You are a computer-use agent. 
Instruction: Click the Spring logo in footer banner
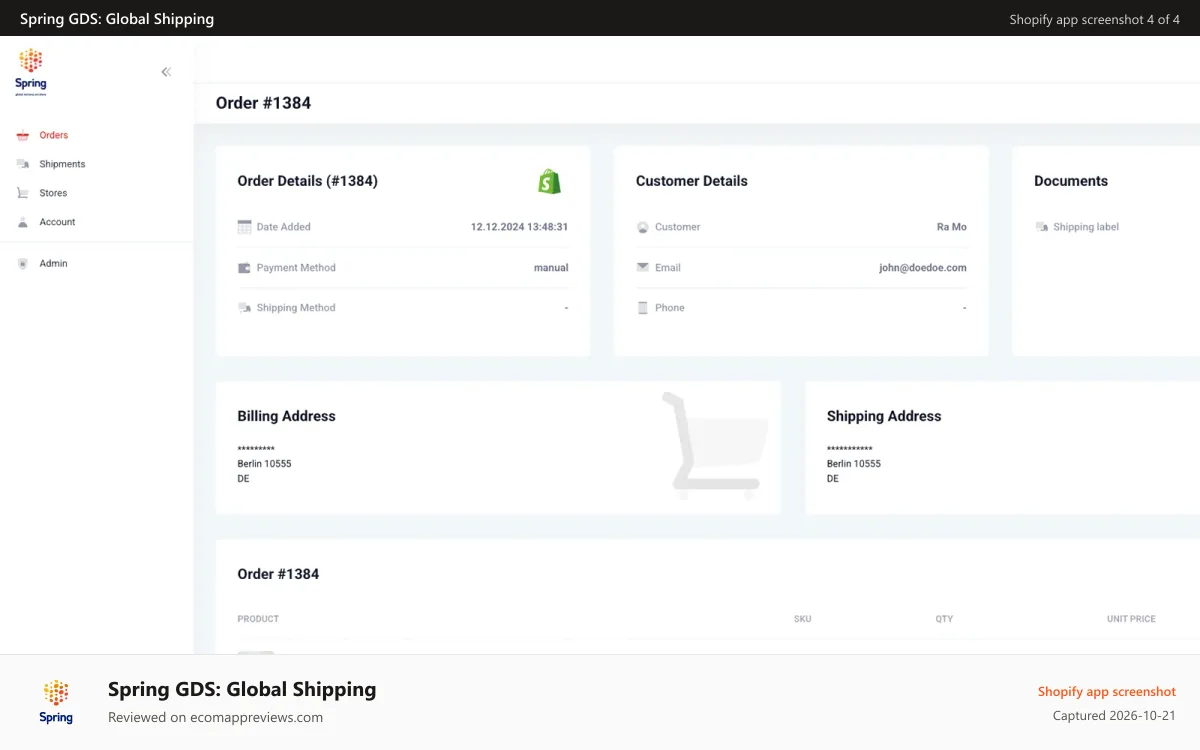coord(56,701)
